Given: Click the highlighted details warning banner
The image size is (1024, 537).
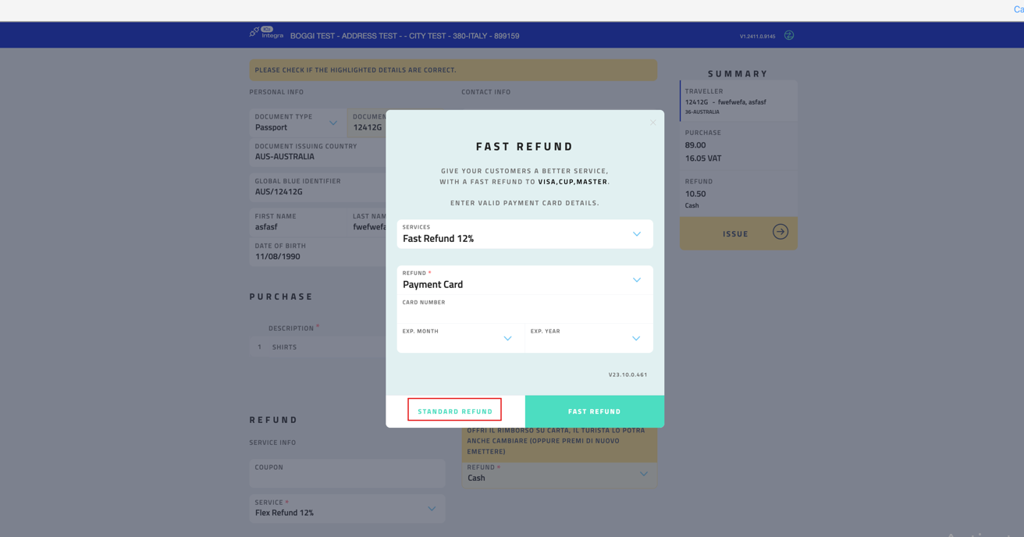Looking at the screenshot, I should click(453, 70).
